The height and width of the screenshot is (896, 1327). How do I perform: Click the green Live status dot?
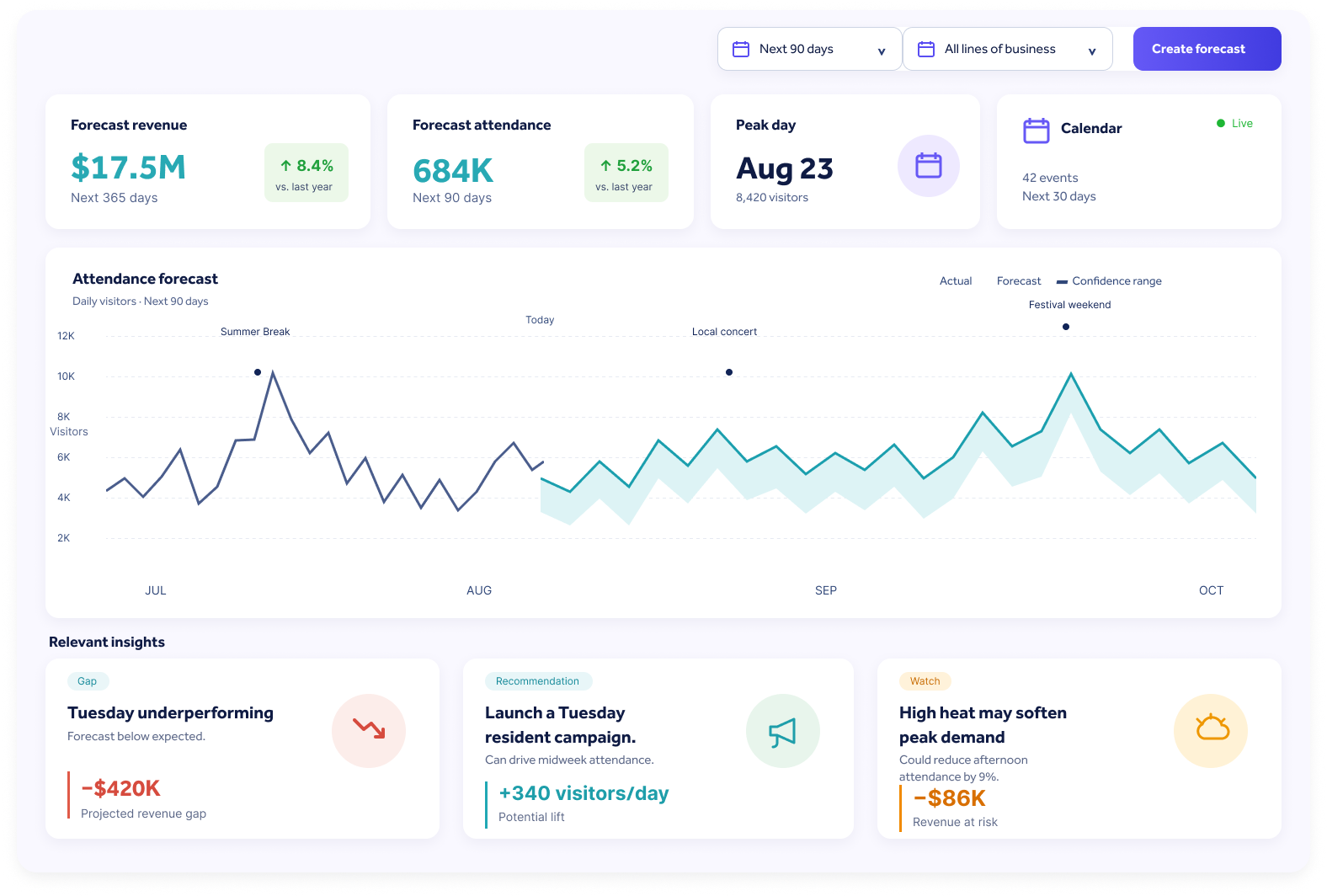pyautogui.click(x=1221, y=124)
